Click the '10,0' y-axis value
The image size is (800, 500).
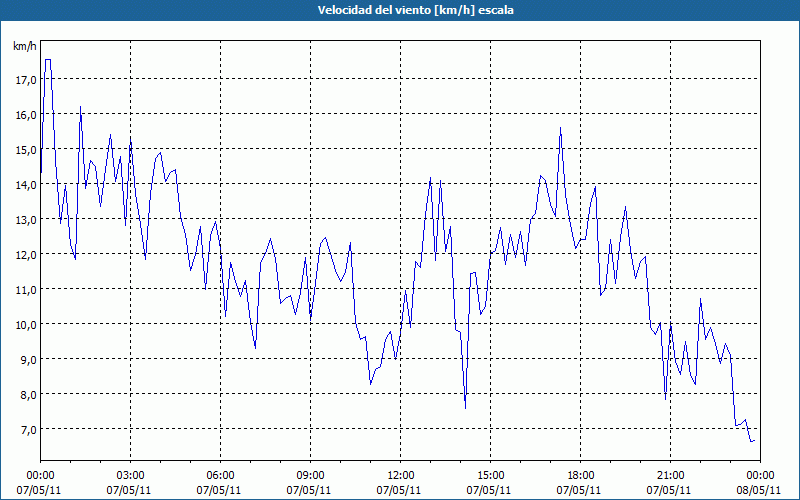(x=27, y=324)
